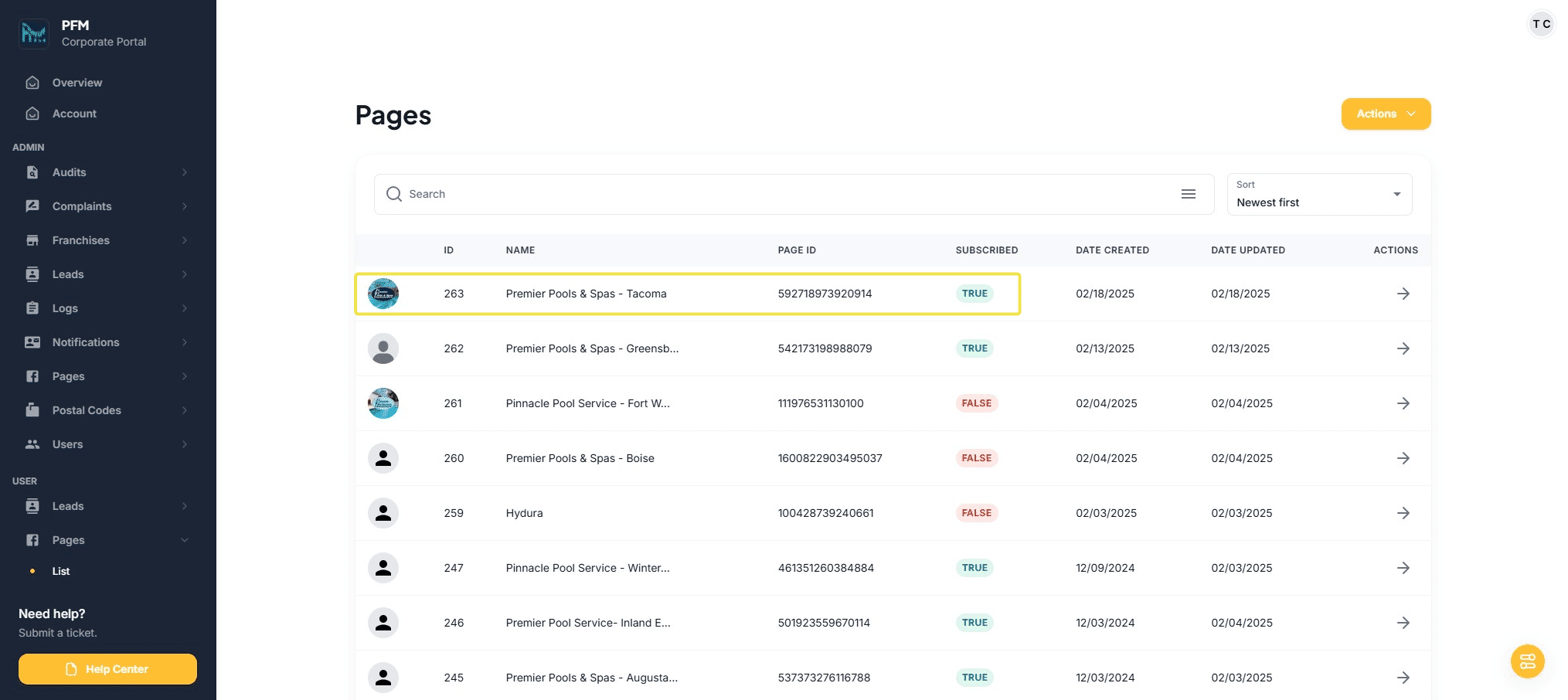Screen dimensions: 1568x700
Task: Select the Complaints icon in admin sidebar
Action: click(x=32, y=206)
